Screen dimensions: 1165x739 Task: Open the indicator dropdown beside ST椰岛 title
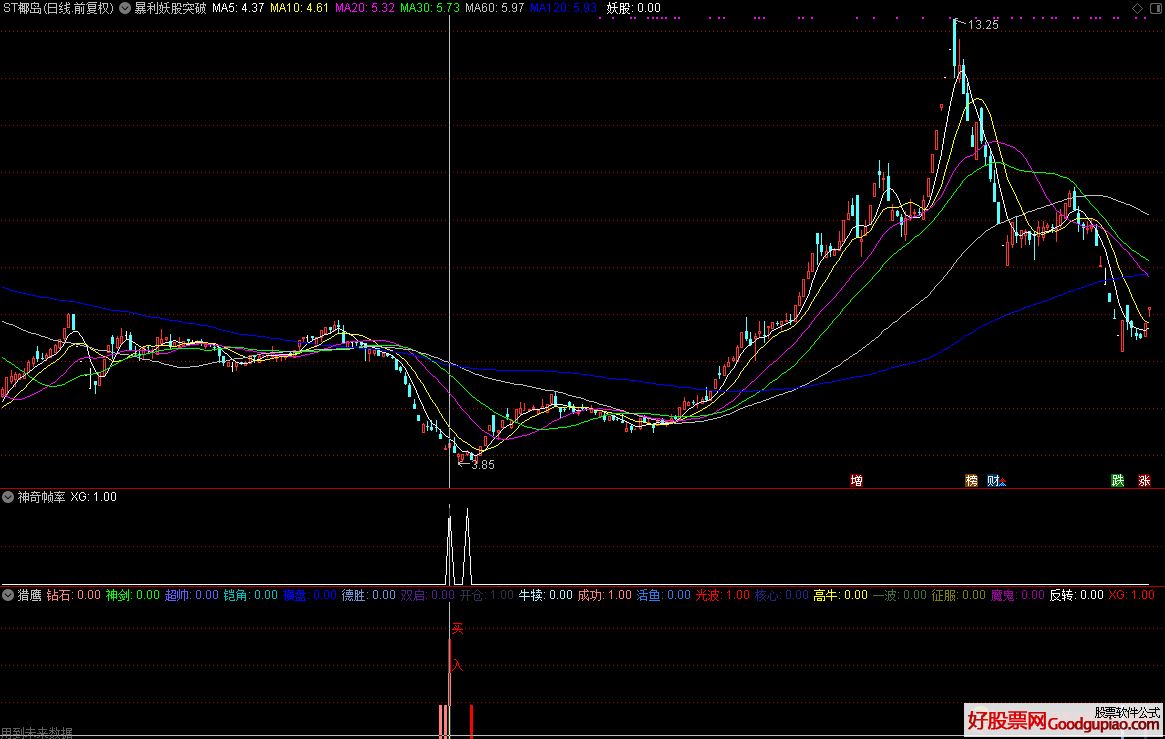tap(125, 8)
